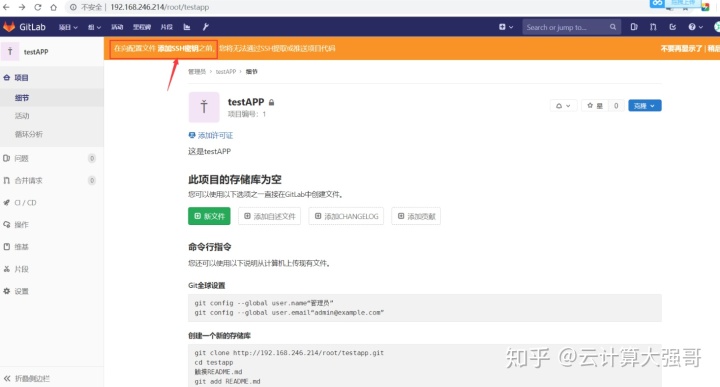
Task: Open 问题 in the left sidebar
Action: click(52, 158)
